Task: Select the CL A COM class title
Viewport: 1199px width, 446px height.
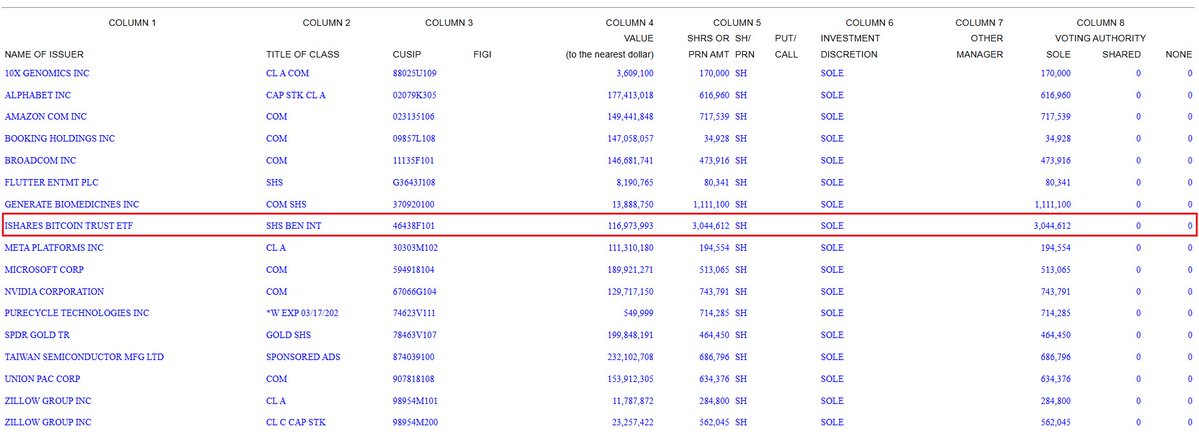Action: [x=288, y=73]
